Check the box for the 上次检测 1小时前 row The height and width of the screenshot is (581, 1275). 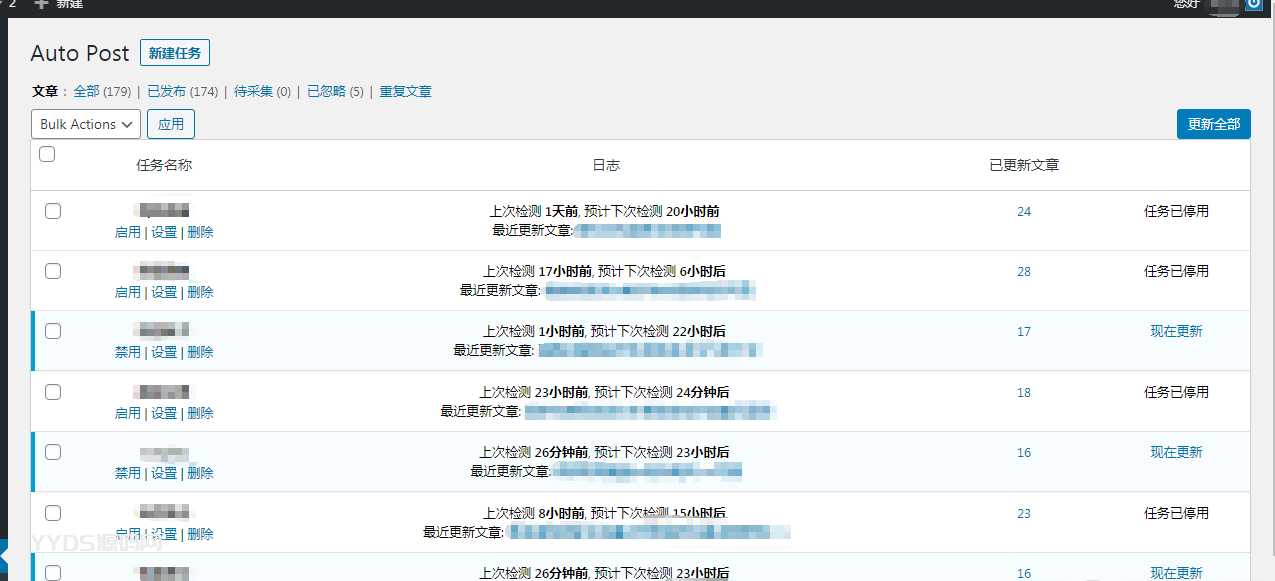[53, 331]
